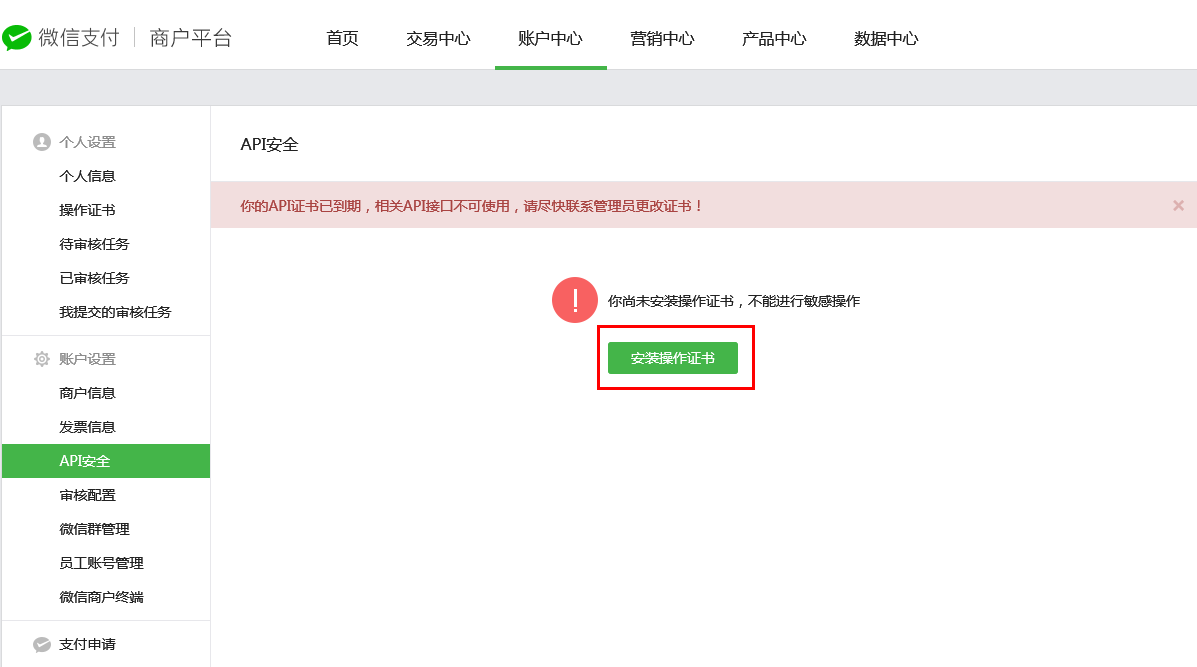View 待审核任务 in sidebar
The width and height of the screenshot is (1197, 667).
[x=94, y=244]
